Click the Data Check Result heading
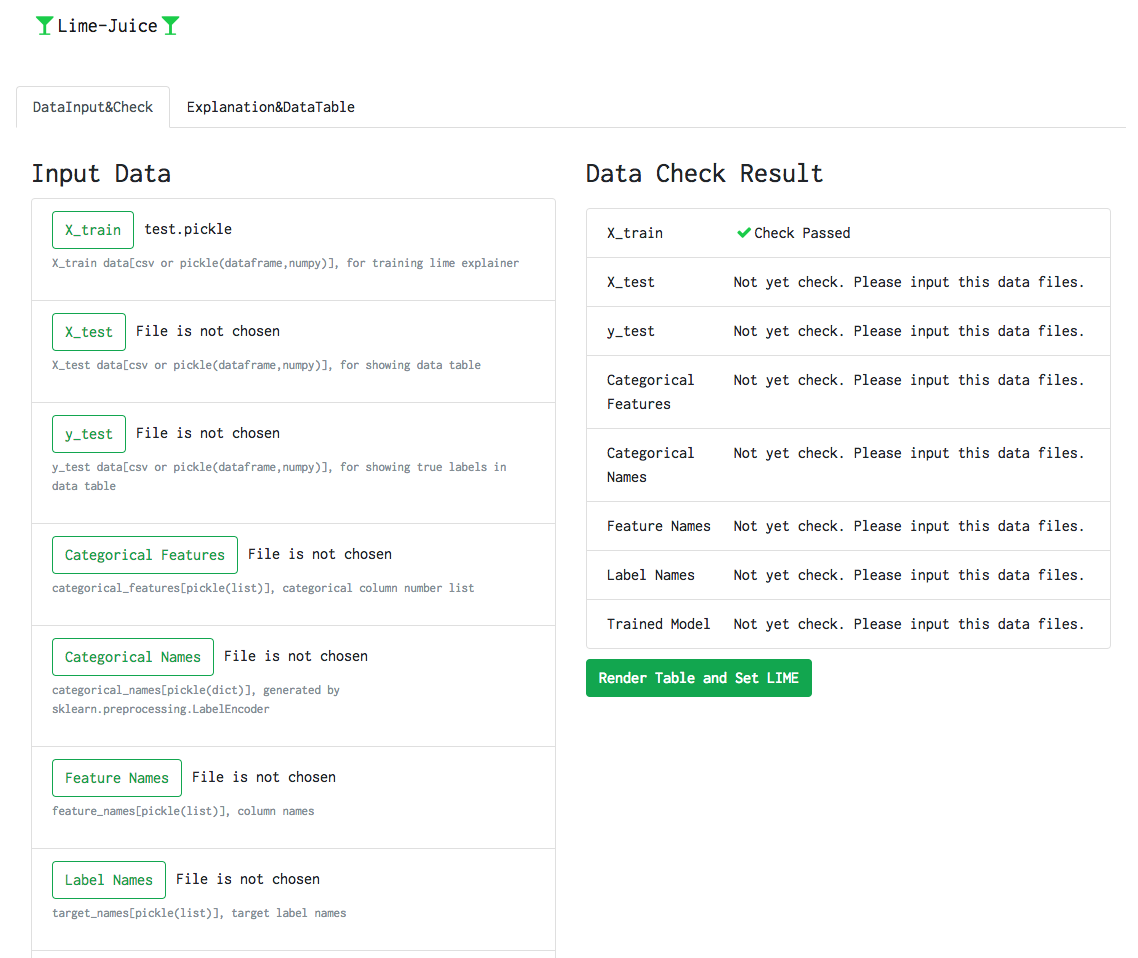This screenshot has width=1138, height=958. [x=705, y=174]
